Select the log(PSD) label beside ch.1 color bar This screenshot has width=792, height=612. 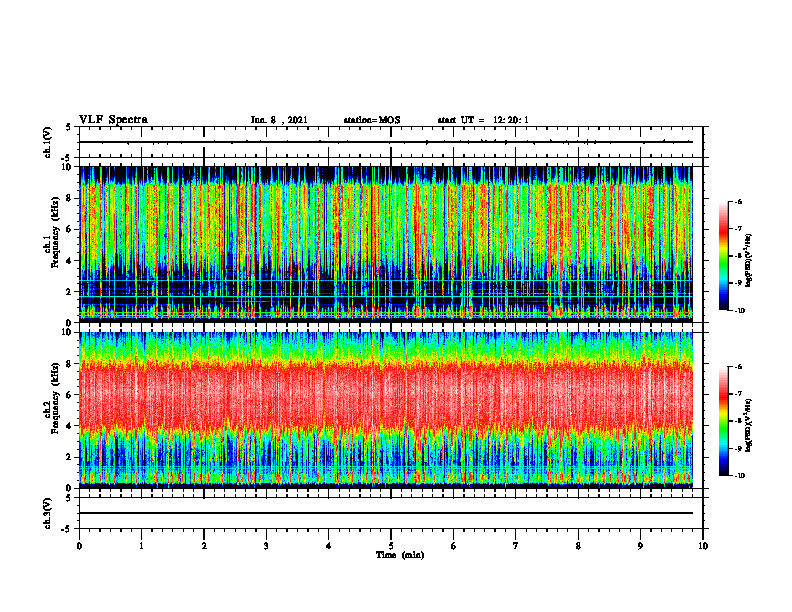[749, 261]
